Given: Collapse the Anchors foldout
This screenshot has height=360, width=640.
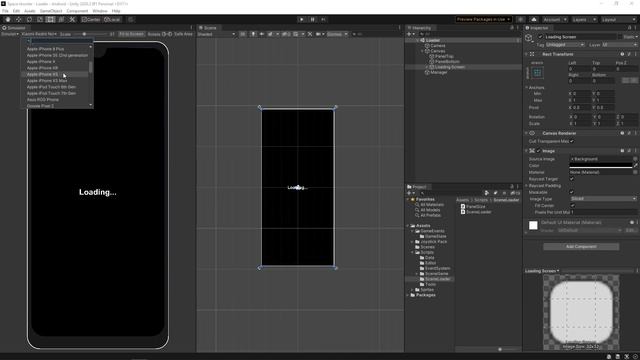Looking at the screenshot, I should point(527,87).
